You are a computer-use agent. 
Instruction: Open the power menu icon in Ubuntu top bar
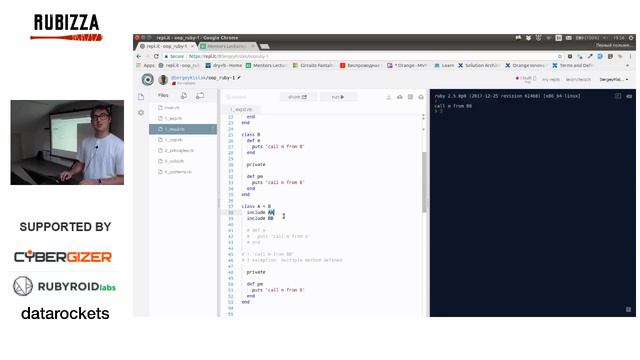coord(631,38)
